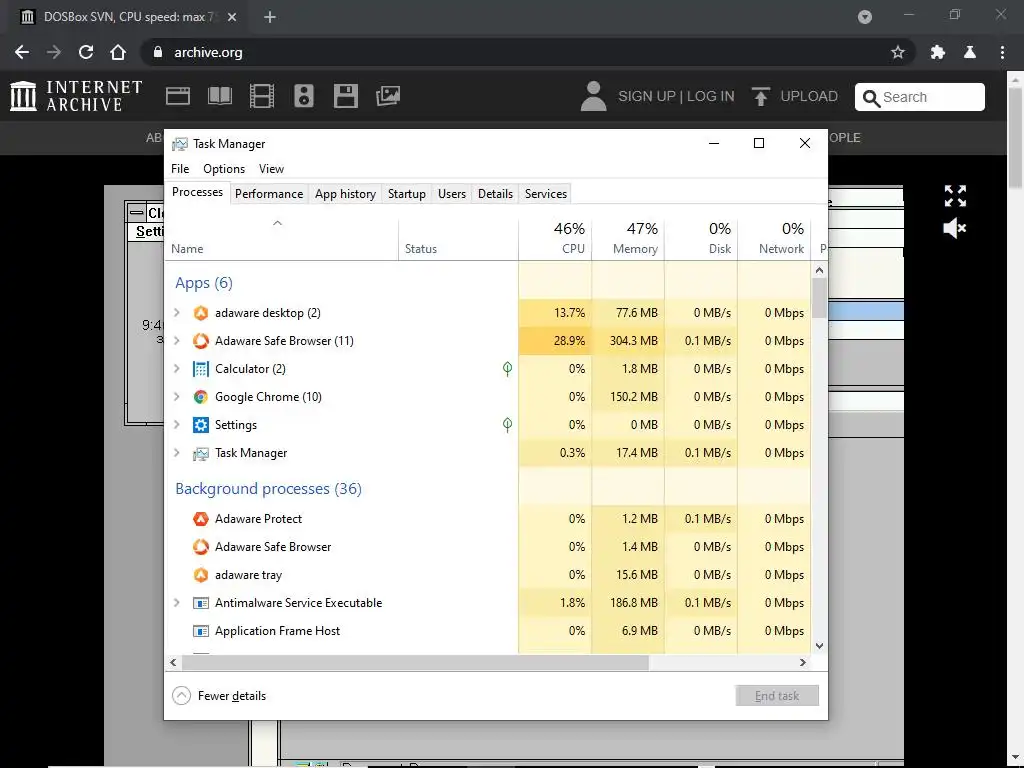
Task: Open the Software floppy disk icon
Action: coord(345,96)
